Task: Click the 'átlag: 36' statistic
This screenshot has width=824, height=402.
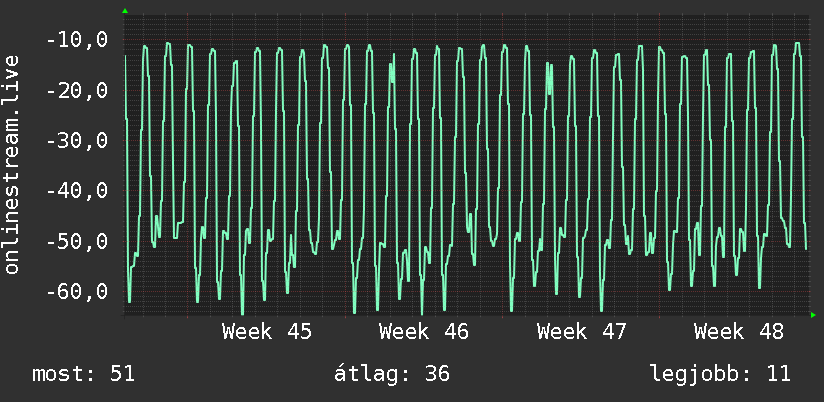Action: tap(392, 374)
